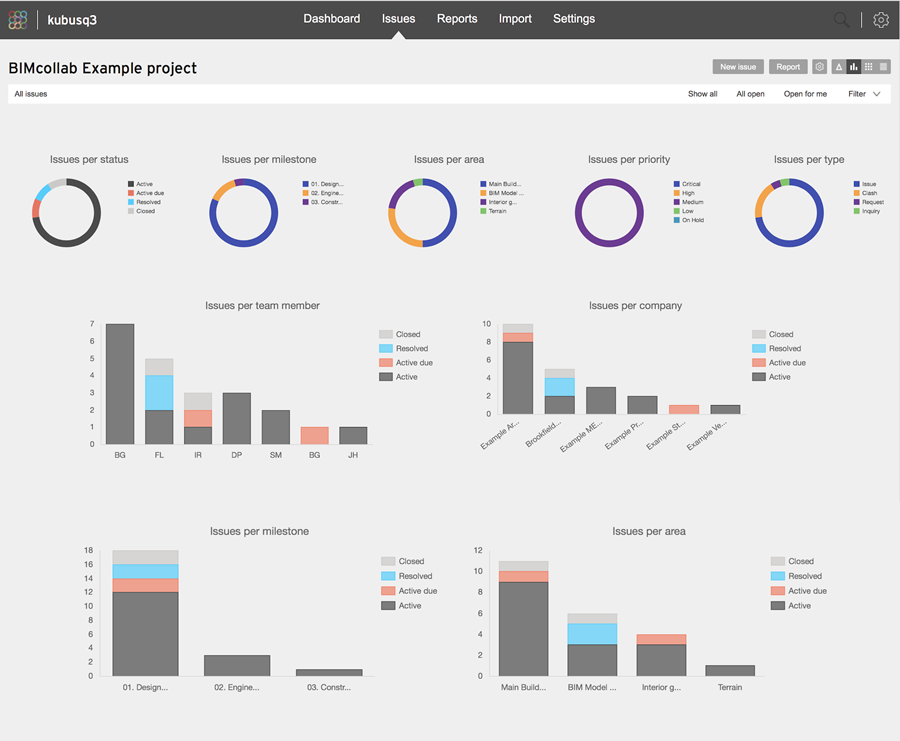Switch to the markers triangle view icon
900x741 pixels.
click(x=838, y=66)
